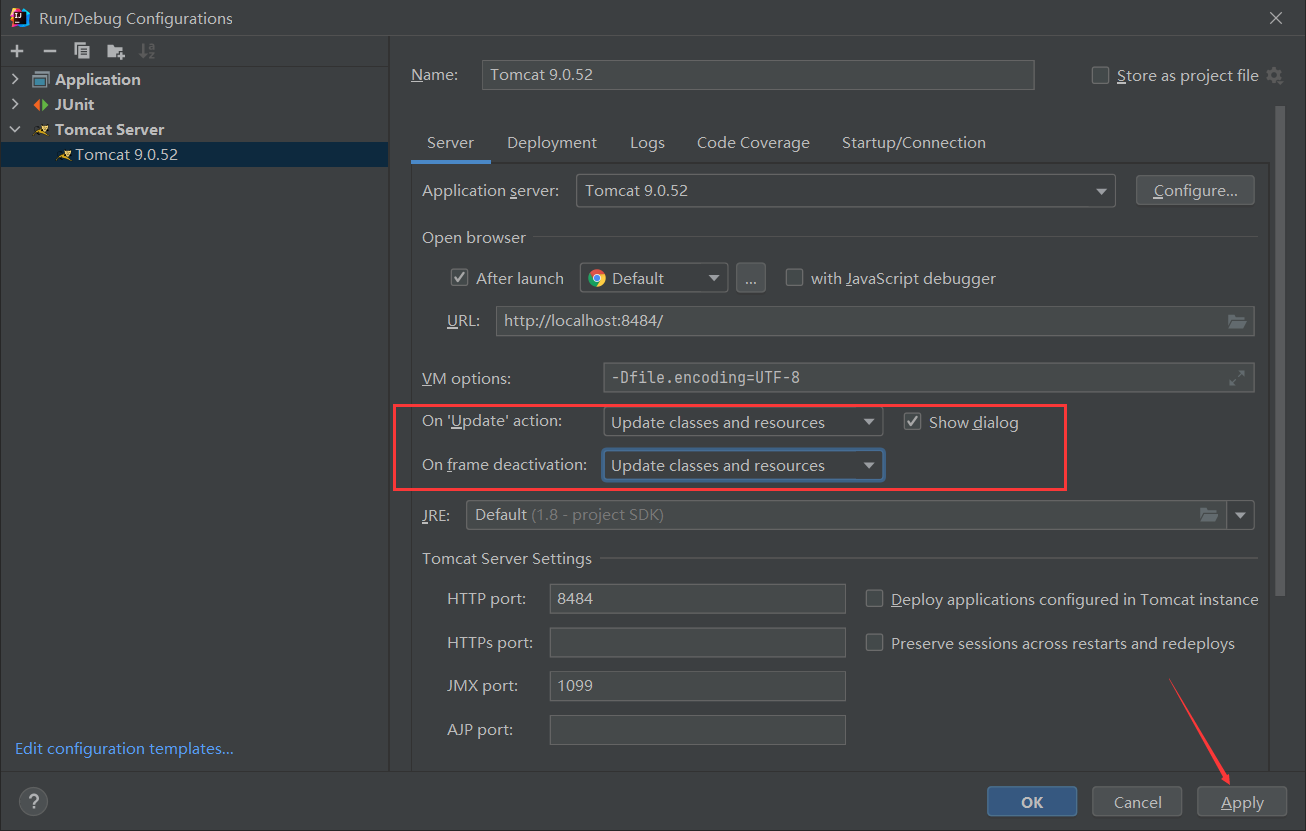Expand the Application tree node
The width and height of the screenshot is (1306, 831).
point(15,79)
